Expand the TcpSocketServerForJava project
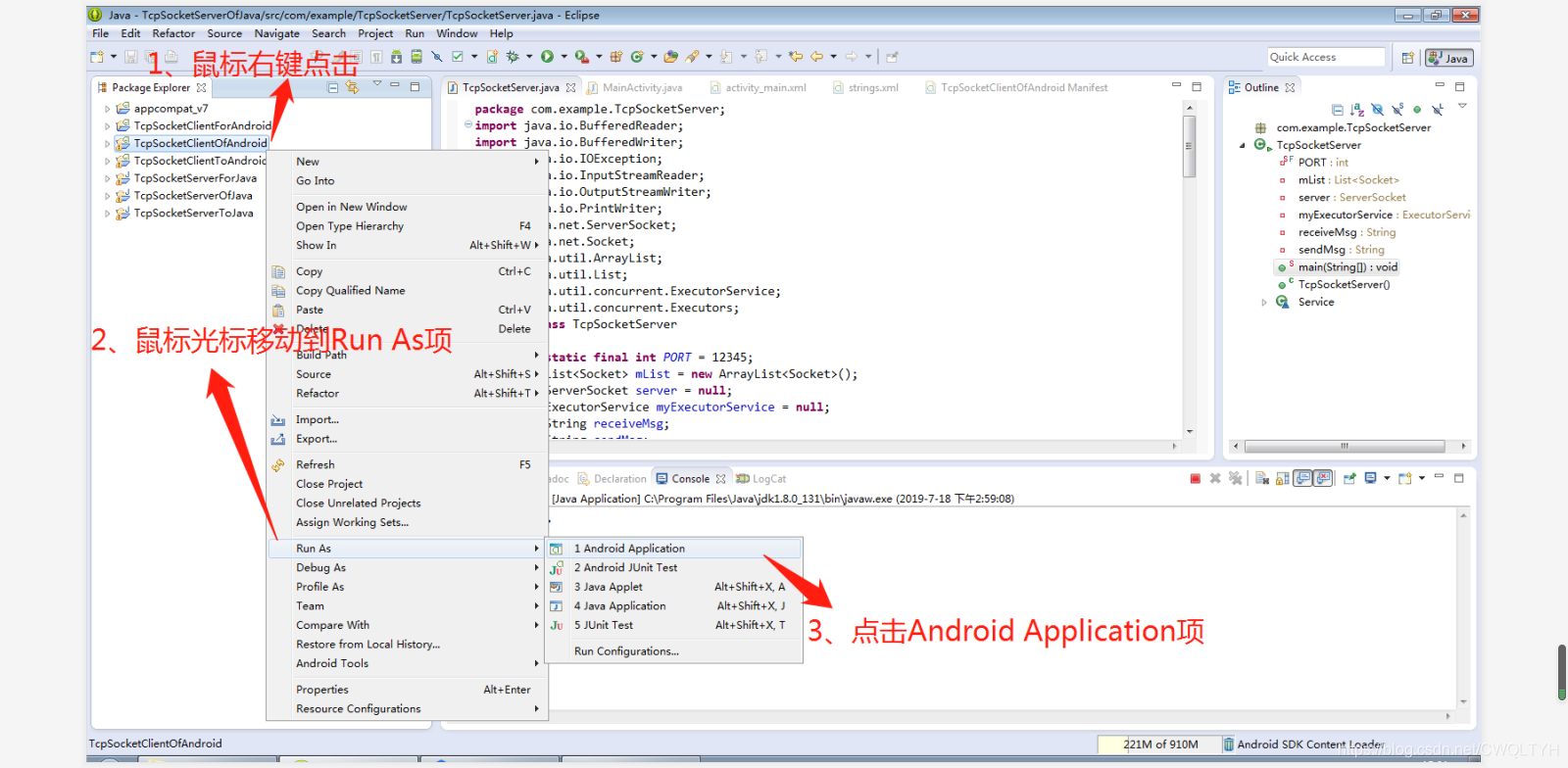 point(108,178)
